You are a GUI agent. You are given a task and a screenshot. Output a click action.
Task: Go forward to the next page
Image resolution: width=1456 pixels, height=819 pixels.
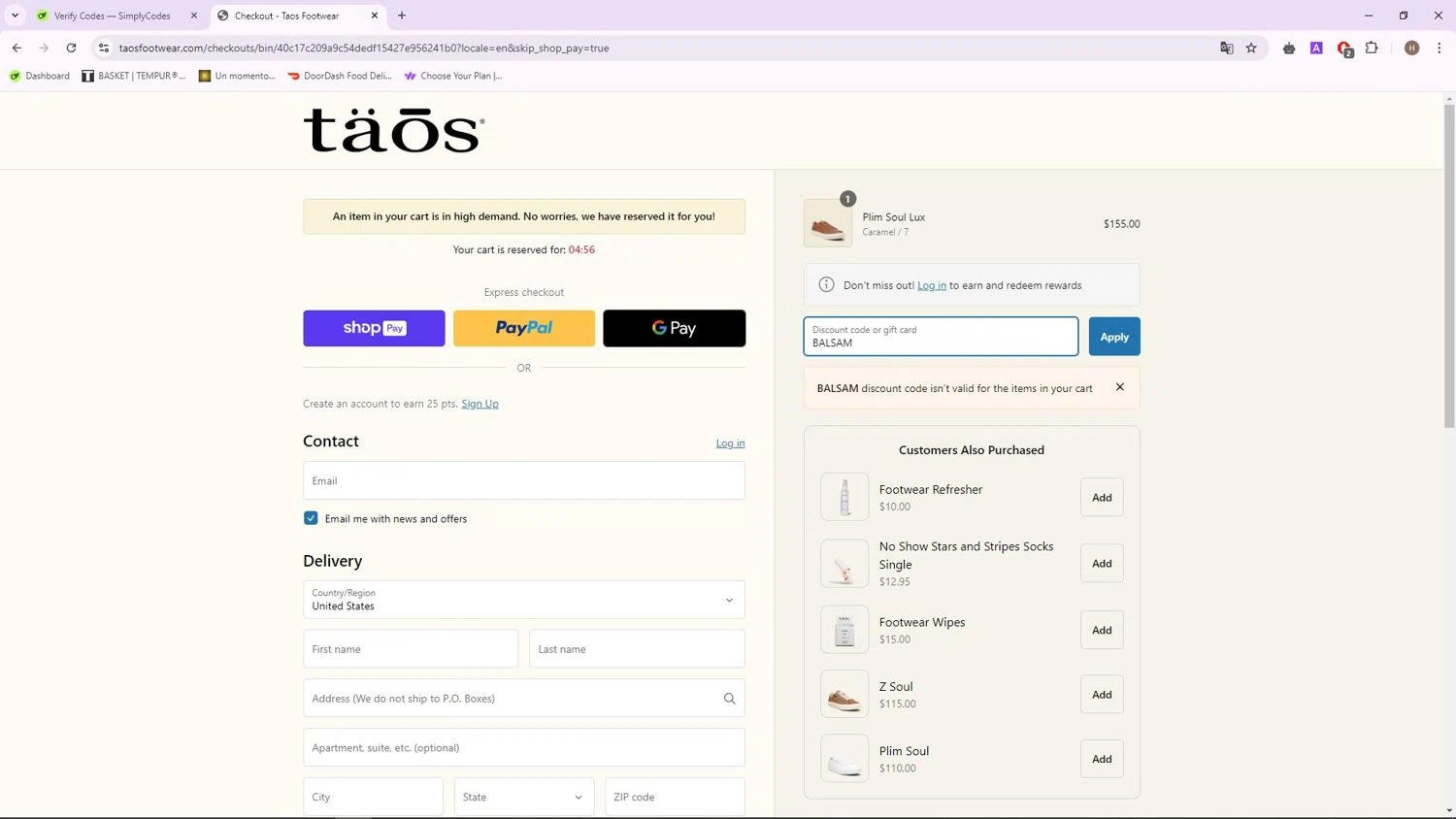tap(44, 48)
